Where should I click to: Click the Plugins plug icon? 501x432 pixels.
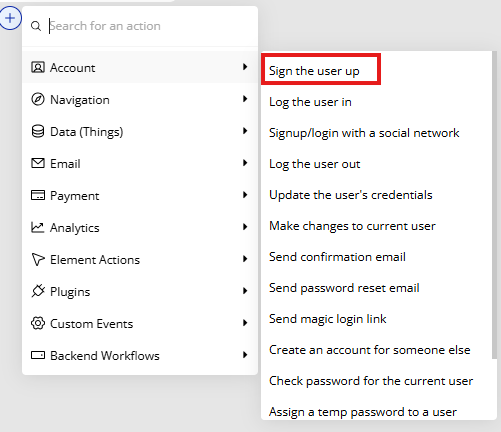[38, 291]
